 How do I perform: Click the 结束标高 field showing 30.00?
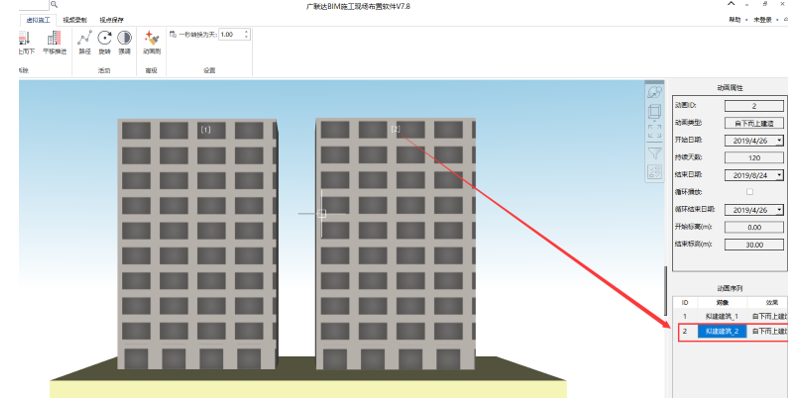pyautogui.click(x=754, y=245)
